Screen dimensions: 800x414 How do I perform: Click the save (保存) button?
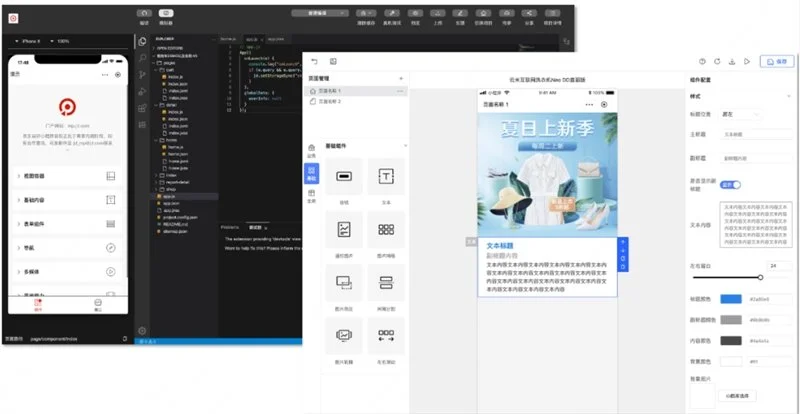(x=776, y=61)
